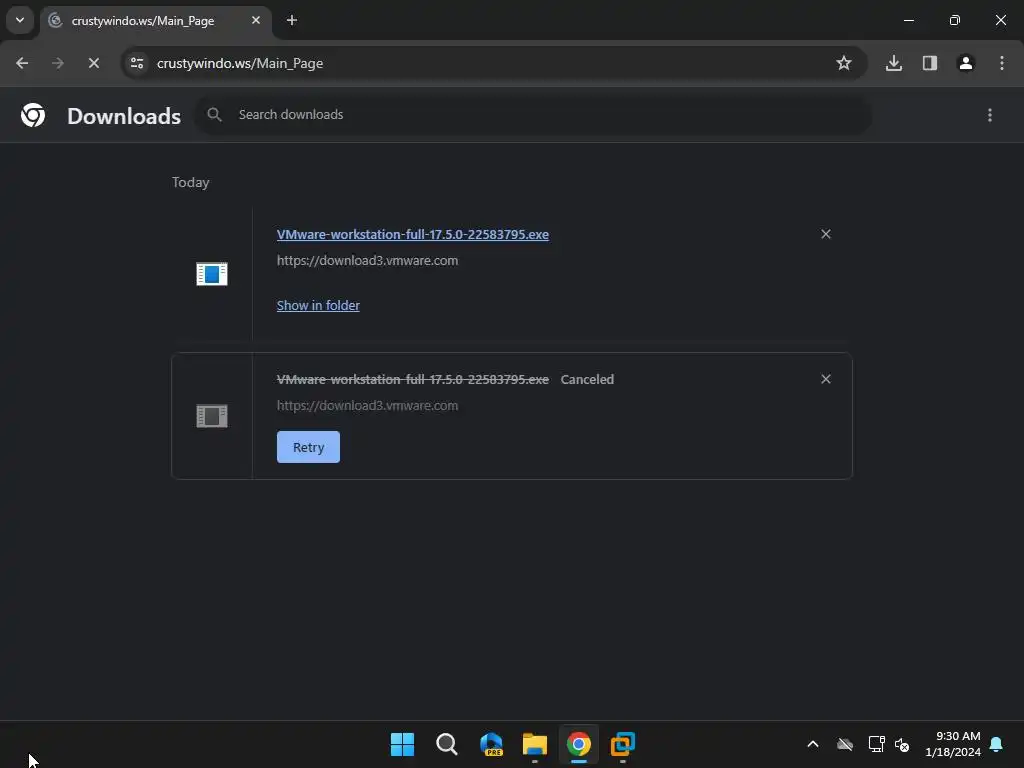Launch Microsoft Edge Preview from taskbar
The width and height of the screenshot is (1024, 768).
coord(491,744)
